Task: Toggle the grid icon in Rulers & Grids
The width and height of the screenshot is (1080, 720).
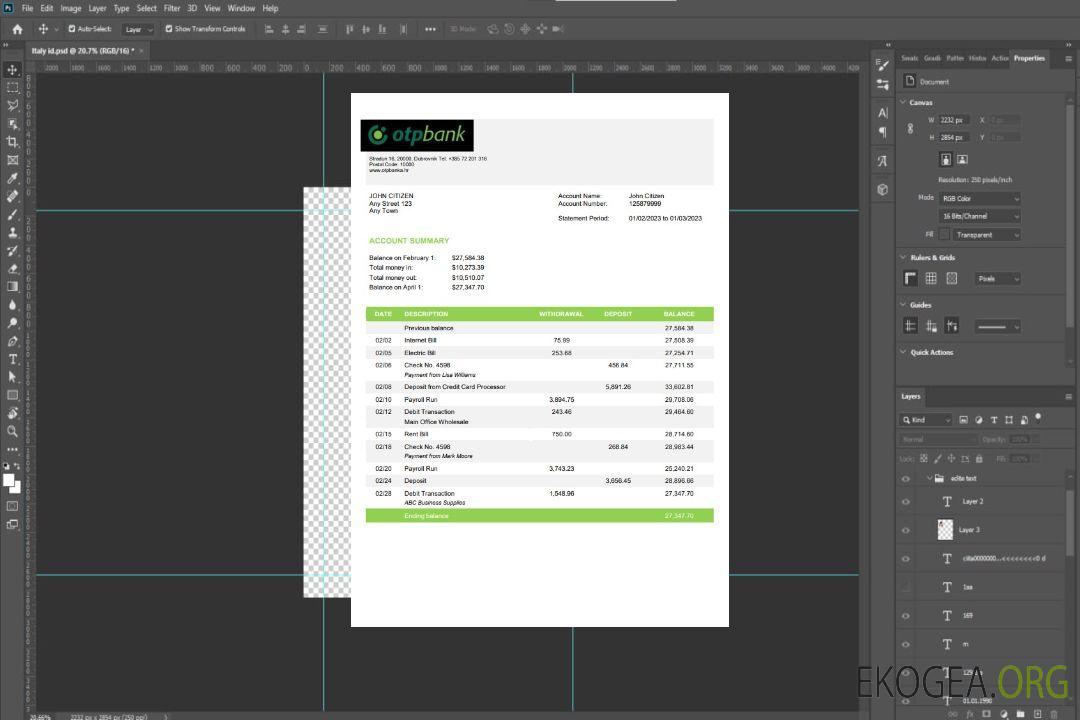Action: tap(931, 278)
